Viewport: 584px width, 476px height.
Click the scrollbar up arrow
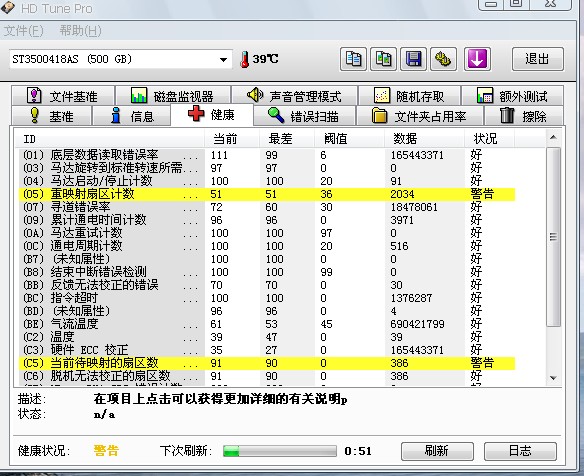point(553,137)
